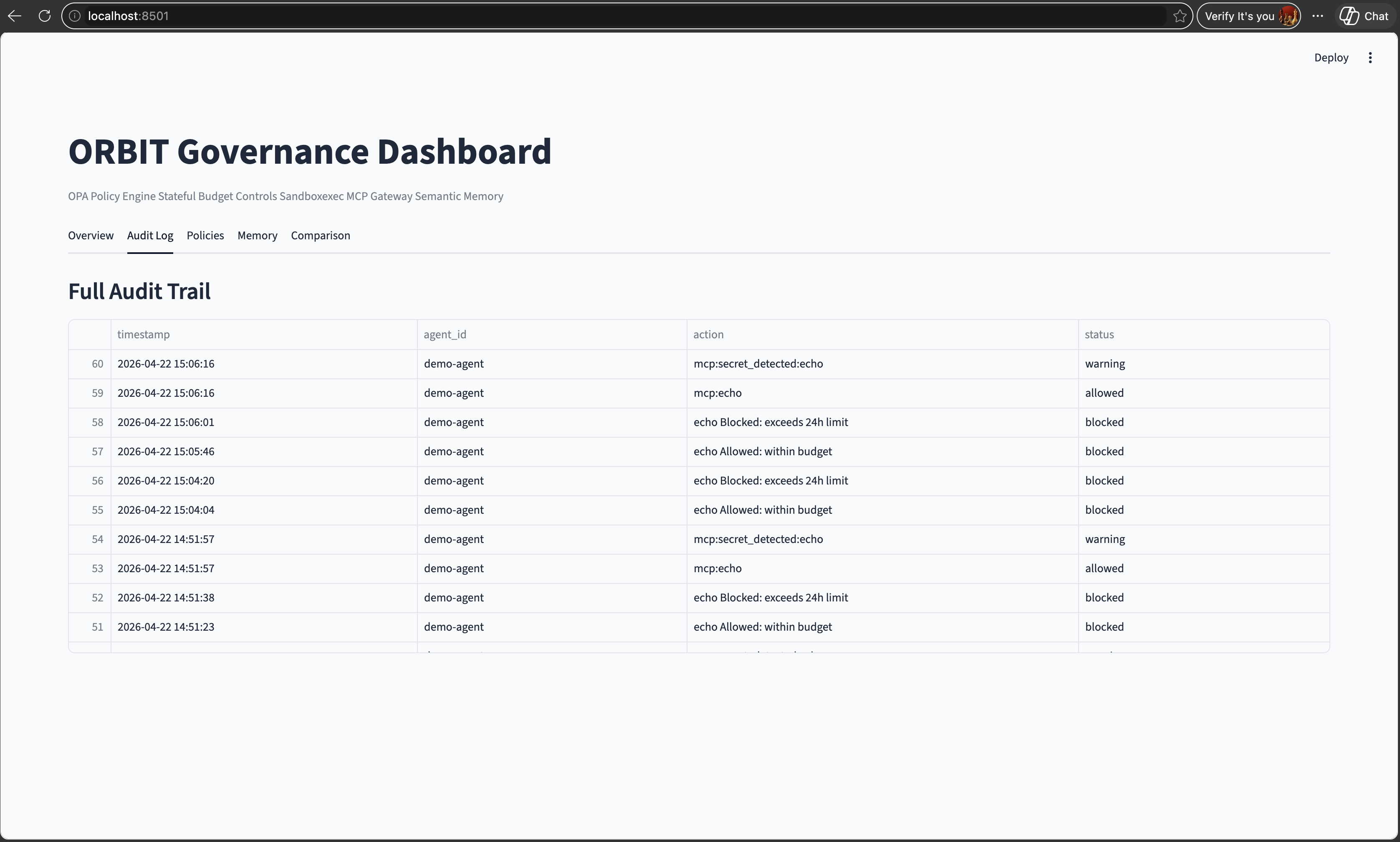Screen dimensions: 1400x842
Task: Select the Memory tab
Action: click(258, 236)
